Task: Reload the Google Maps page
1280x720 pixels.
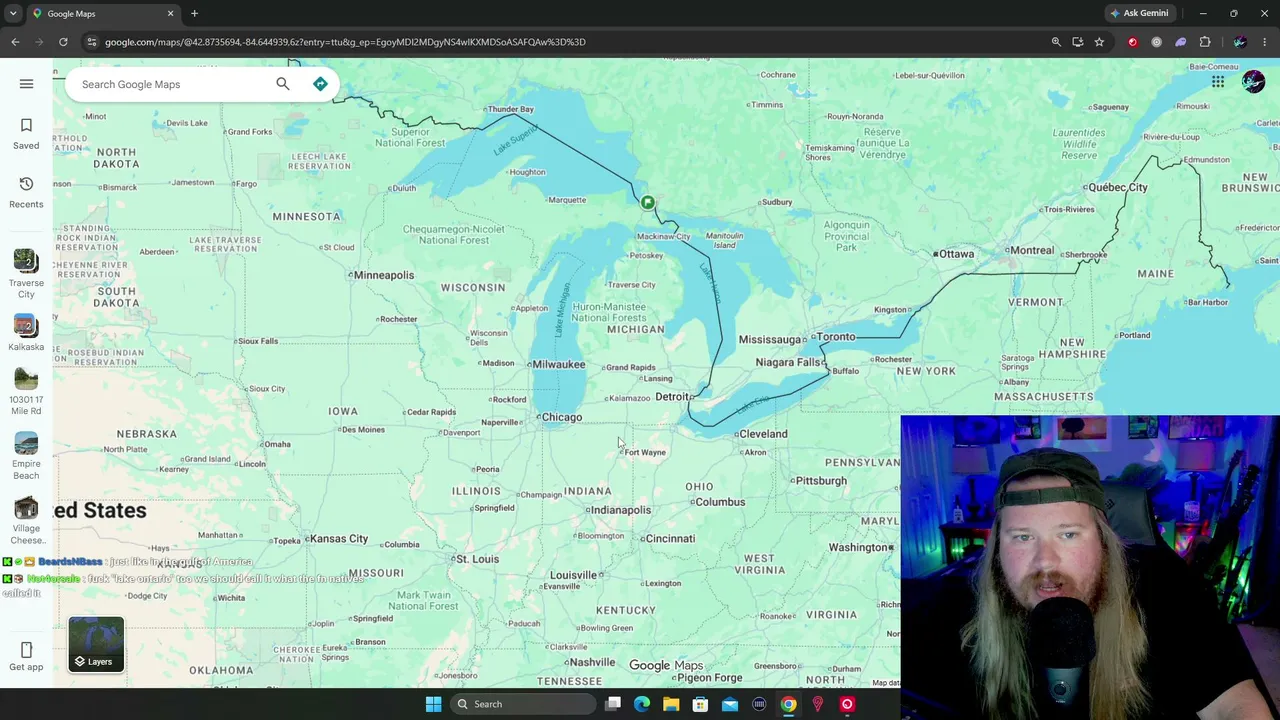Action: click(x=63, y=42)
